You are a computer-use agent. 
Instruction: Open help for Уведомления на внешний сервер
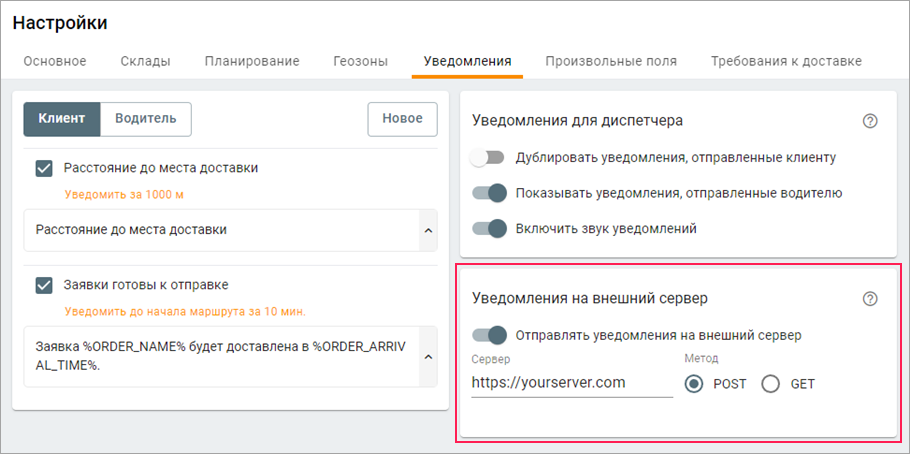(x=870, y=298)
